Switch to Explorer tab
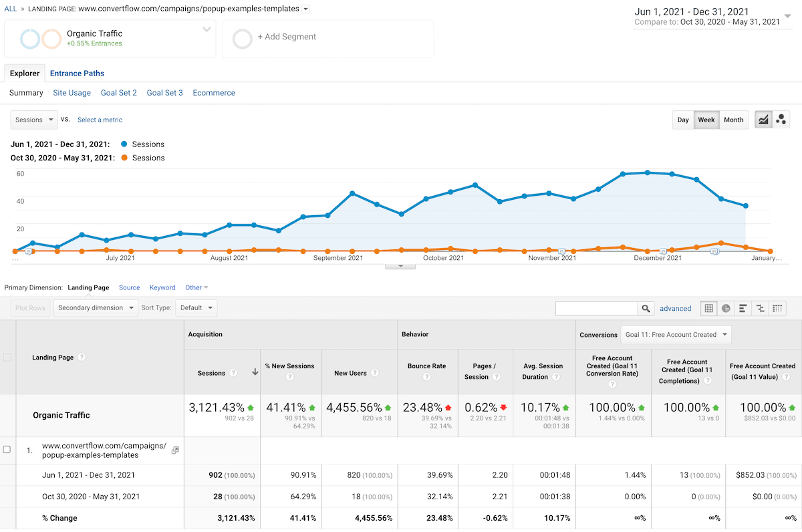The image size is (802, 532). pyautogui.click(x=25, y=73)
